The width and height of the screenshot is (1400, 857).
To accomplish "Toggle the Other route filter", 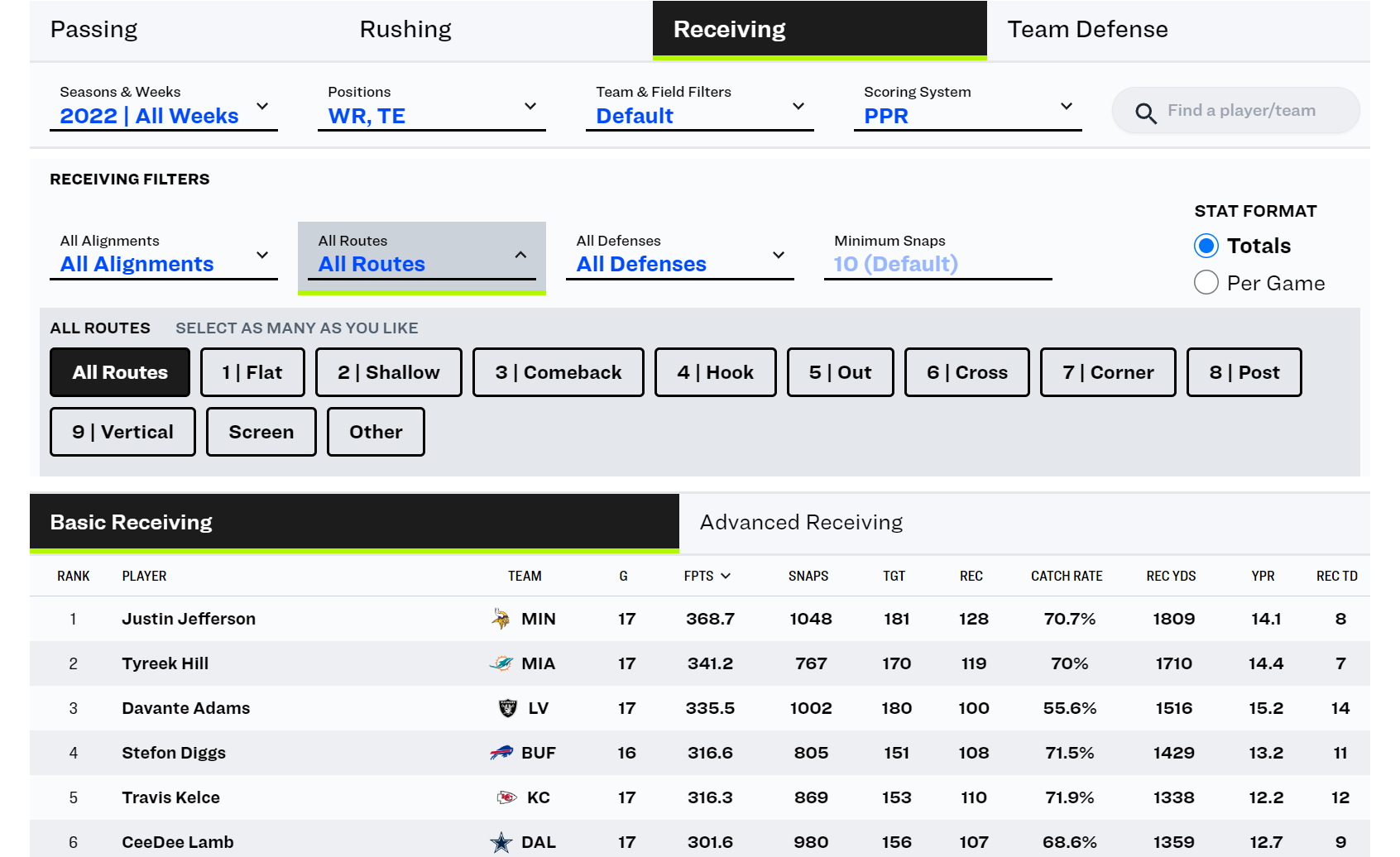I will click(x=376, y=432).
